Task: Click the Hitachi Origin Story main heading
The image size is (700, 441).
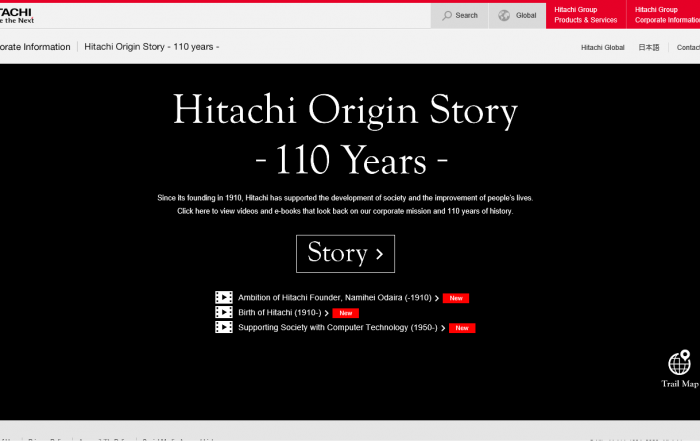Action: coord(345,110)
